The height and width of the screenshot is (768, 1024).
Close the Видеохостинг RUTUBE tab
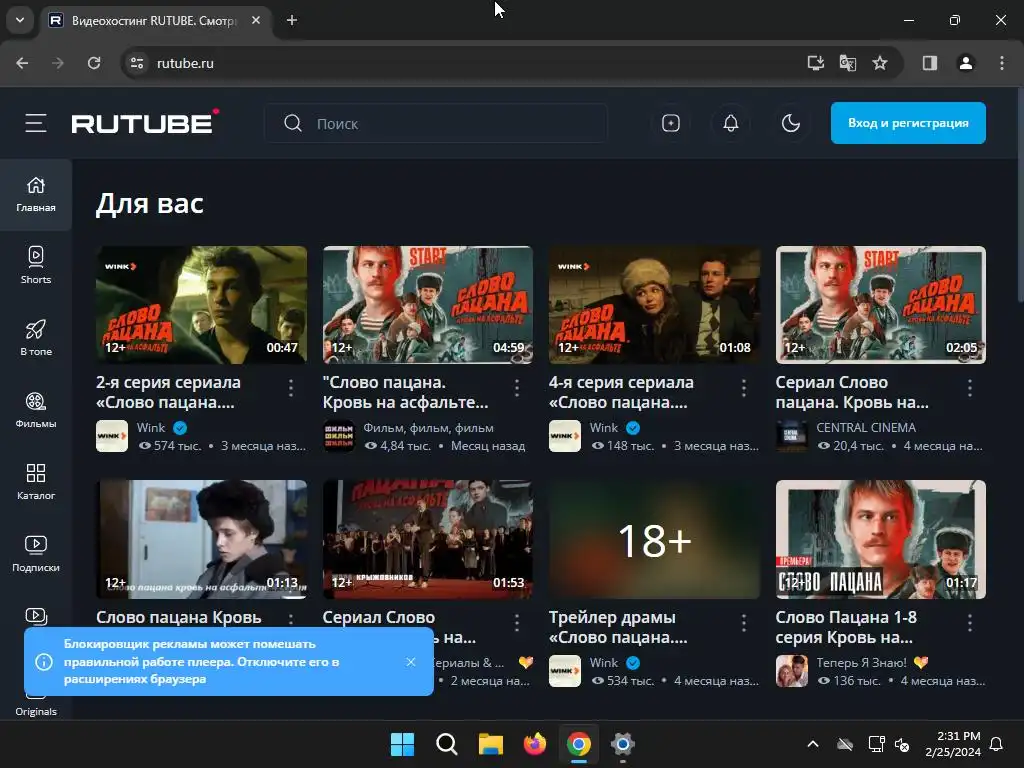[256, 20]
